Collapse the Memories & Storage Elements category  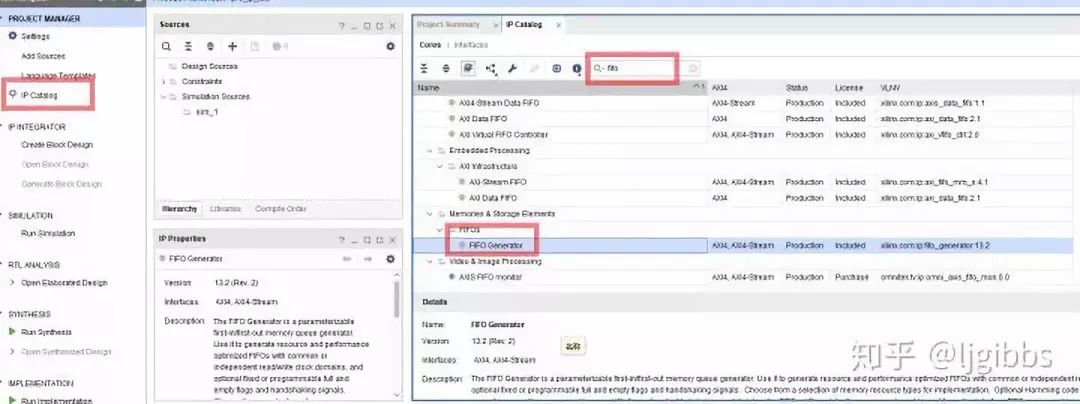pyautogui.click(x=430, y=214)
